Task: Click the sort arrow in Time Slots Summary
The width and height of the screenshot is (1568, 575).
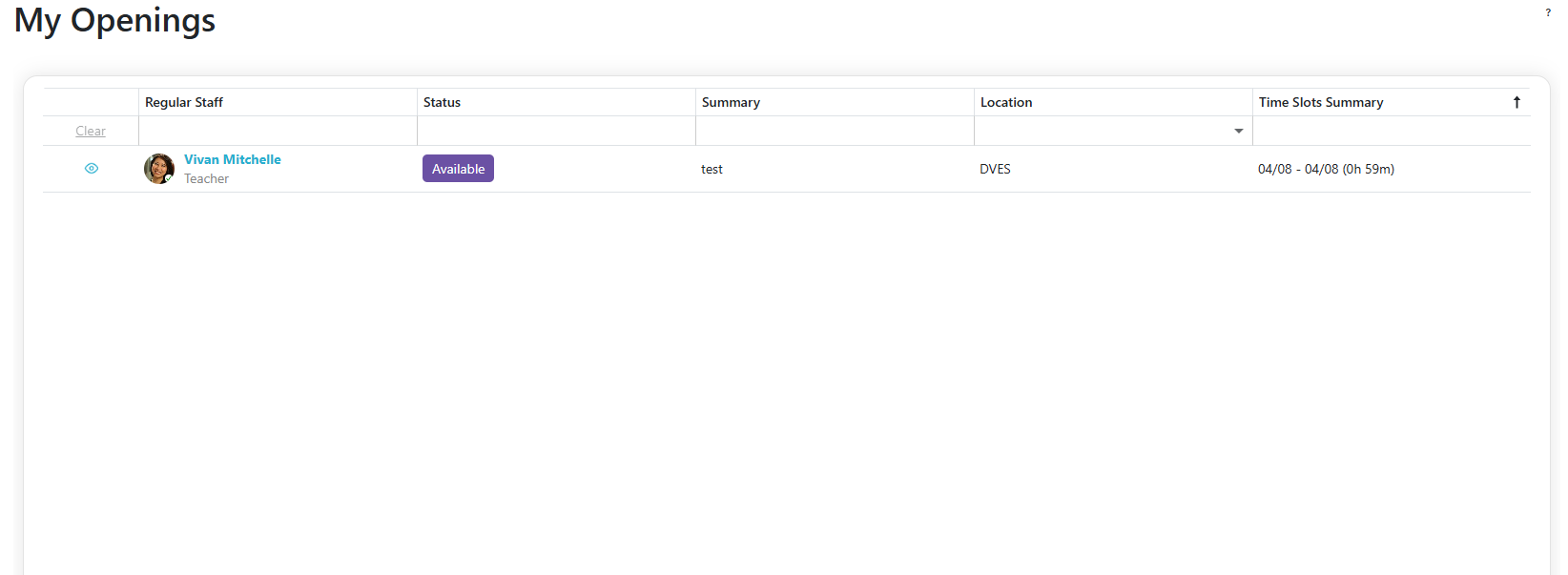Action: tap(1516, 102)
